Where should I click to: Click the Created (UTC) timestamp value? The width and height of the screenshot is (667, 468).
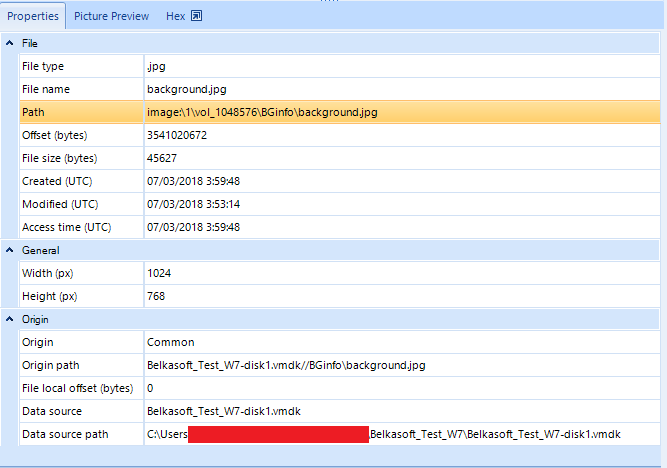193,181
